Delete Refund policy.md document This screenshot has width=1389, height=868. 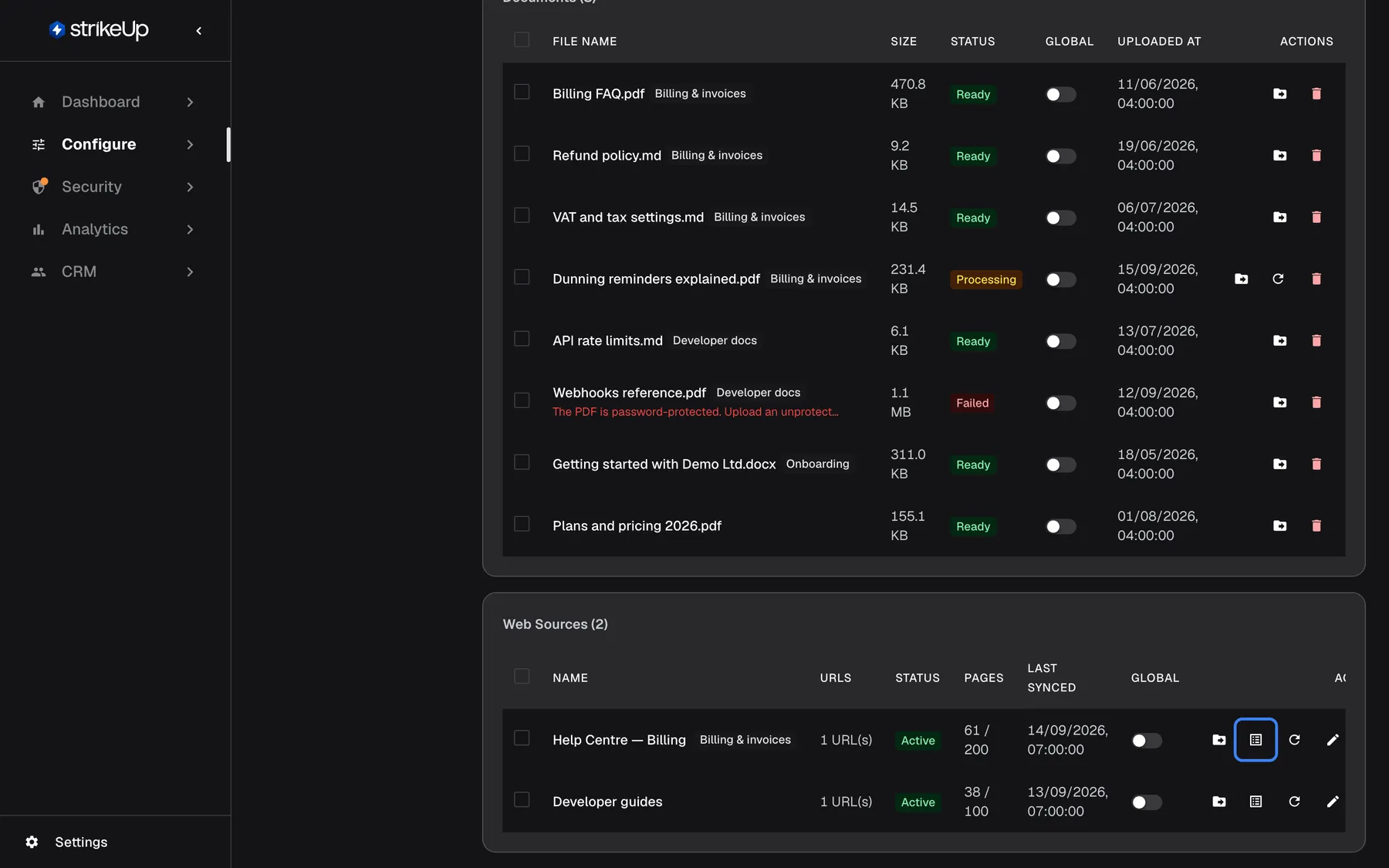(x=1316, y=155)
